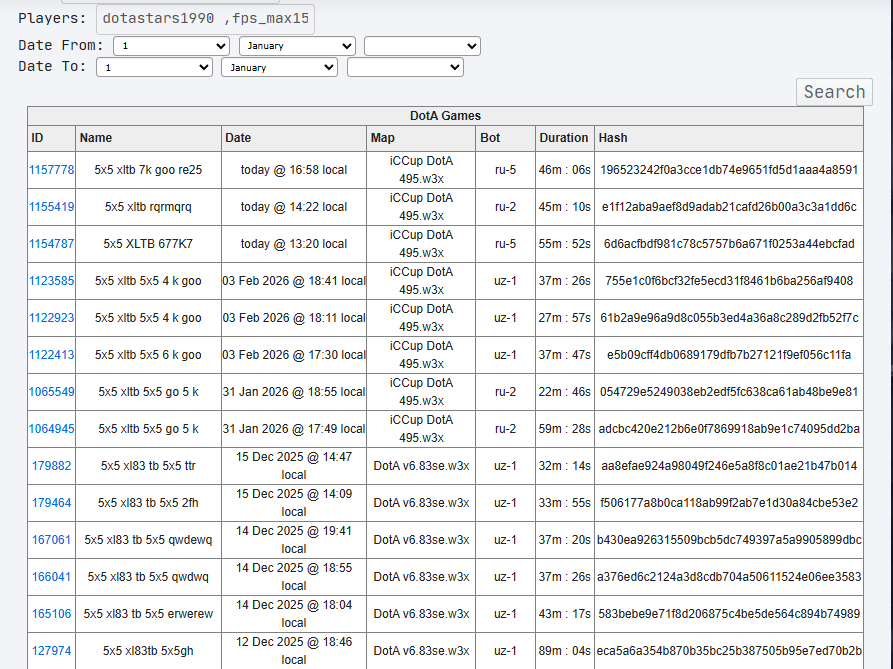Click hash starting with 6d6acfbdf981c78c
This screenshot has width=893, height=669.
(729, 244)
